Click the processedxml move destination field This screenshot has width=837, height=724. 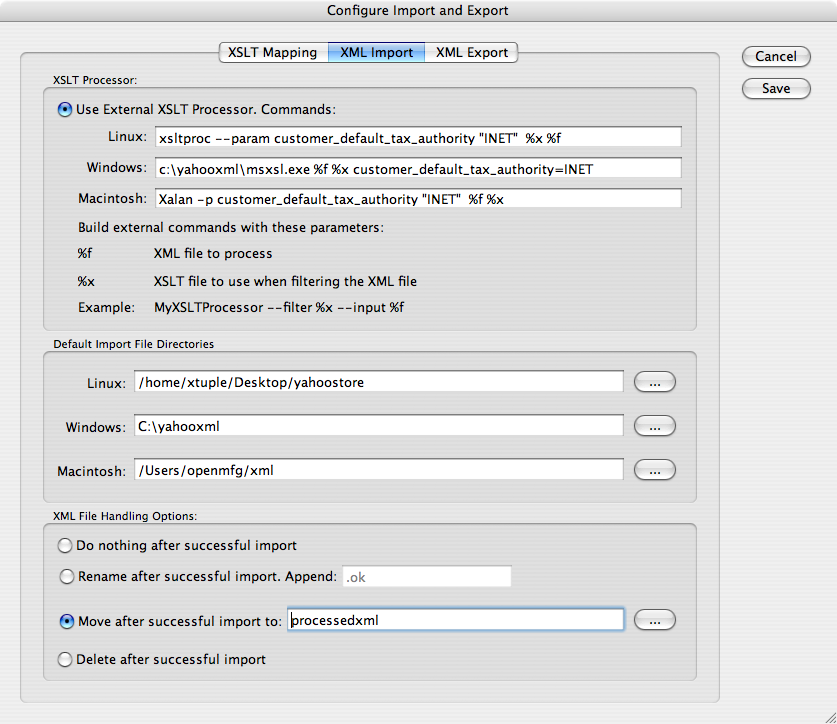pyautogui.click(x=455, y=621)
